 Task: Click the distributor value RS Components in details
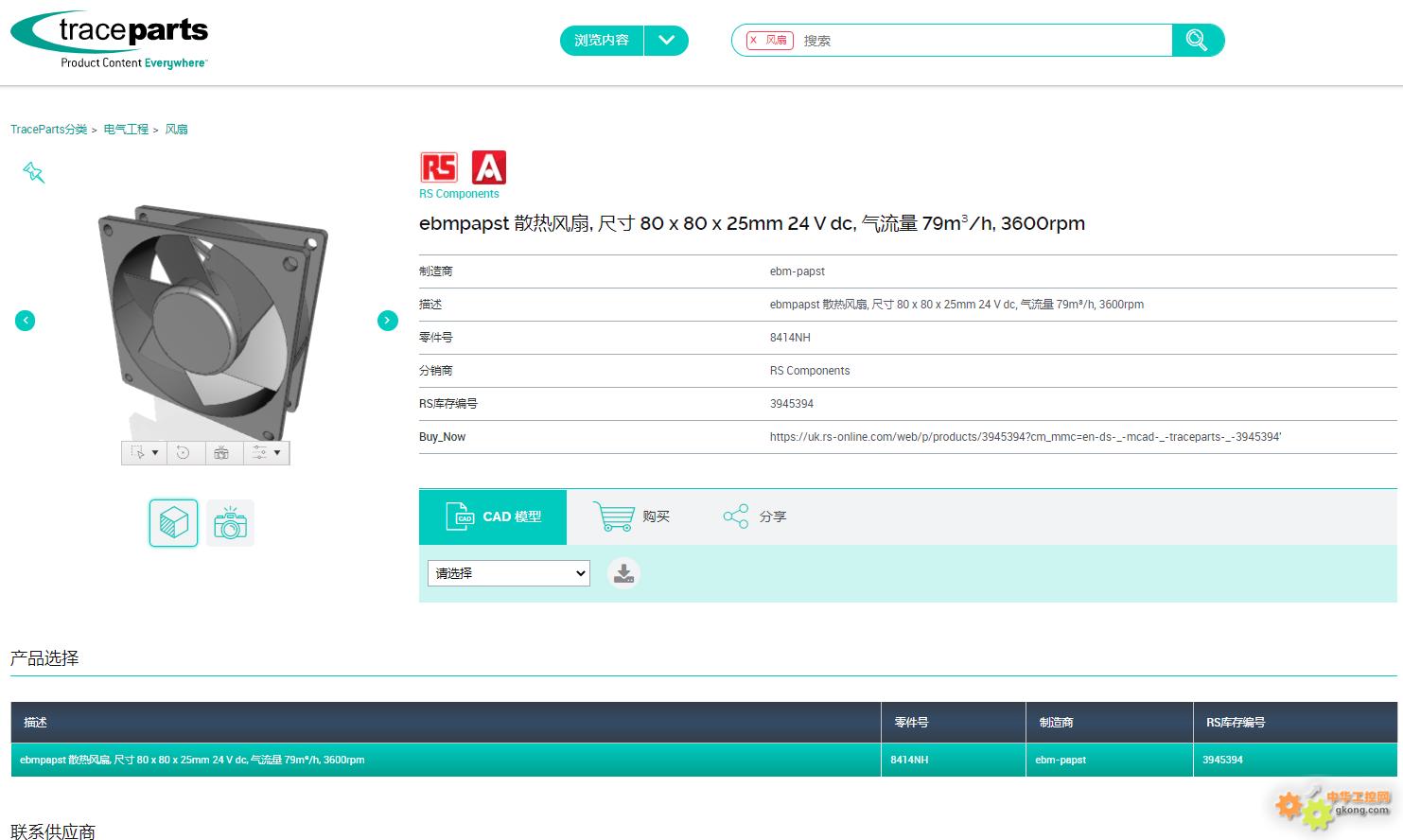[810, 371]
